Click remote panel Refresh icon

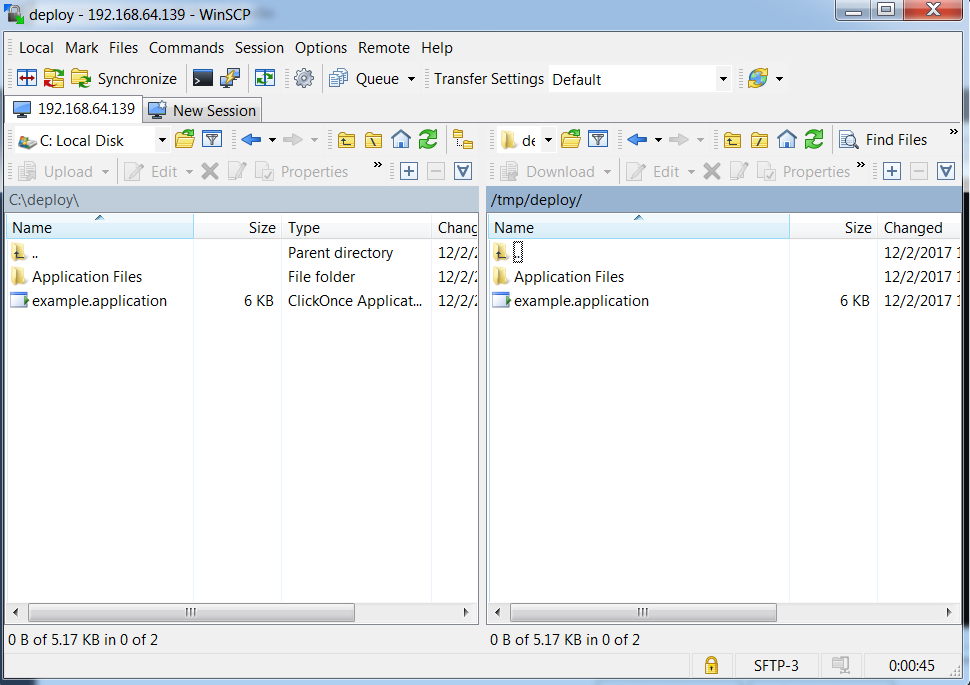pos(814,139)
